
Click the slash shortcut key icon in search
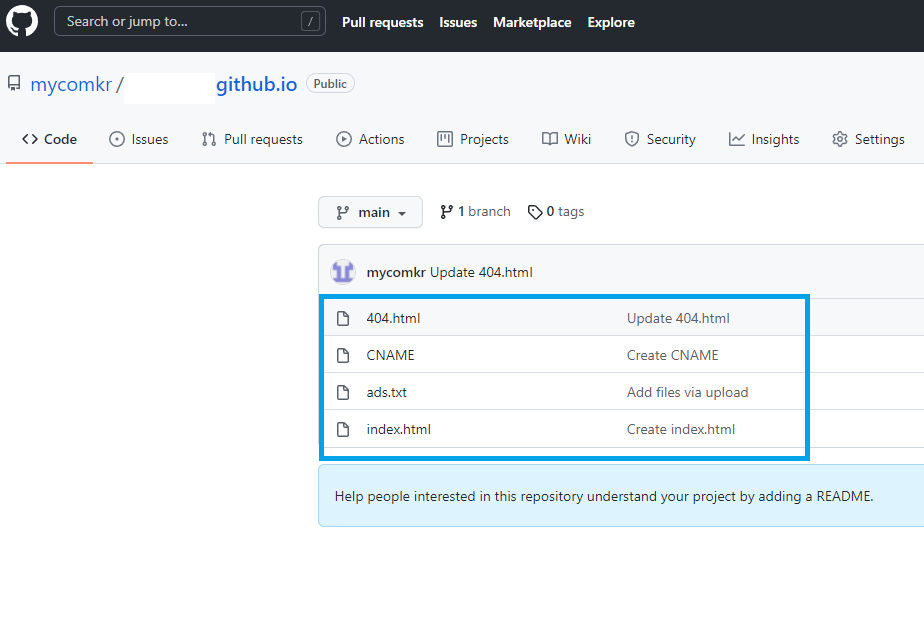pyautogui.click(x=311, y=22)
